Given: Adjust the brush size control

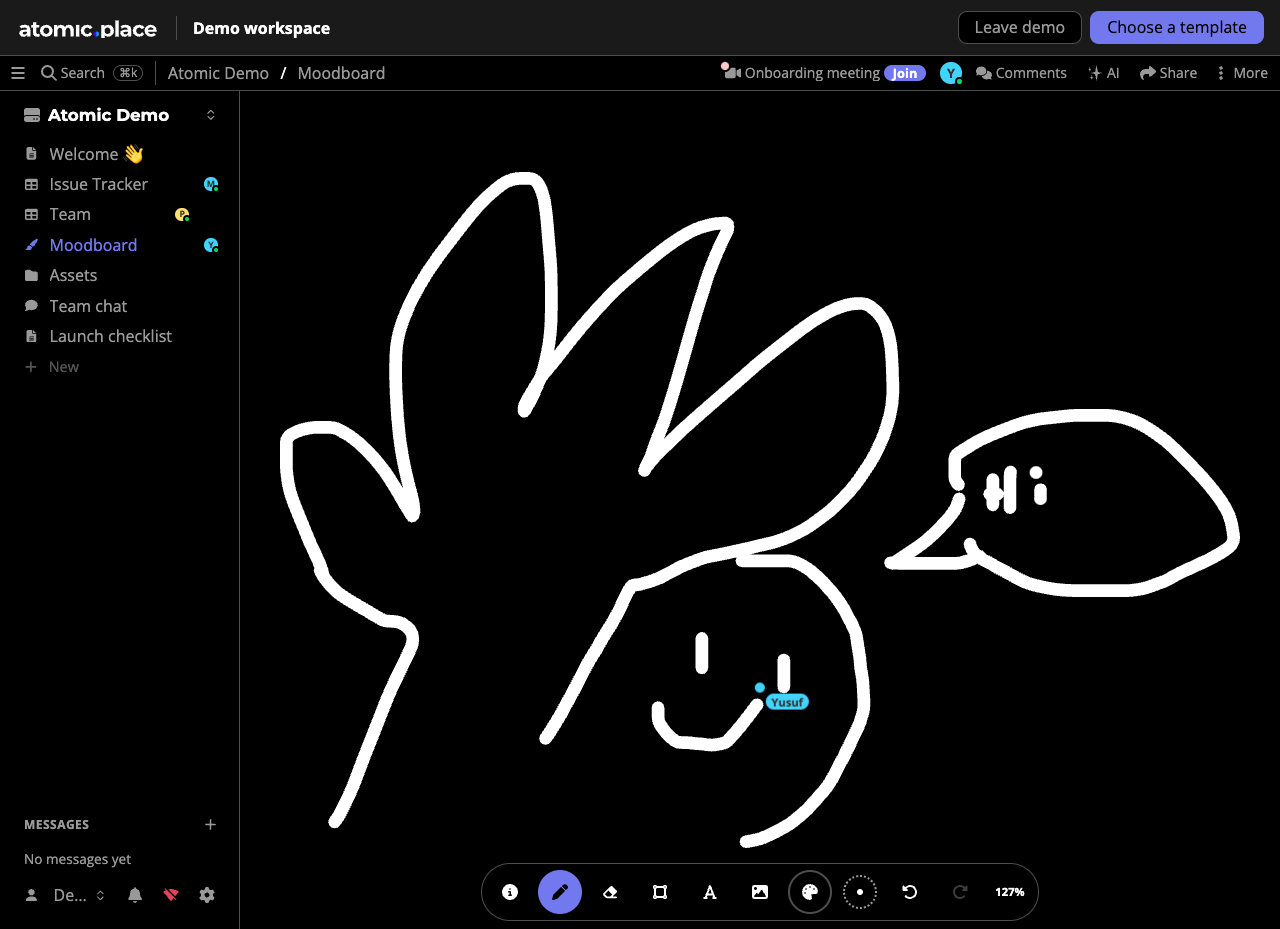Looking at the screenshot, I should 860,892.
